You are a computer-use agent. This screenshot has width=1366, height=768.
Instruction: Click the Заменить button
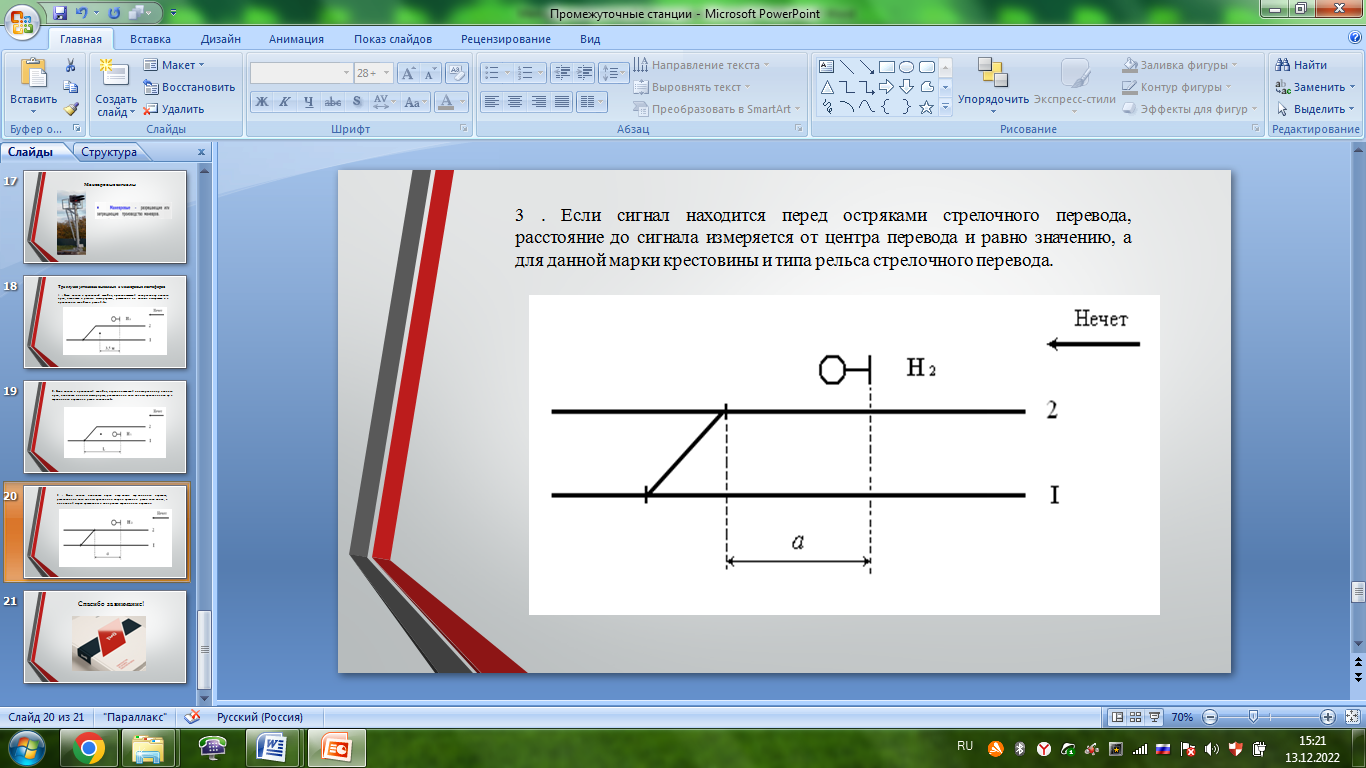(x=1314, y=87)
